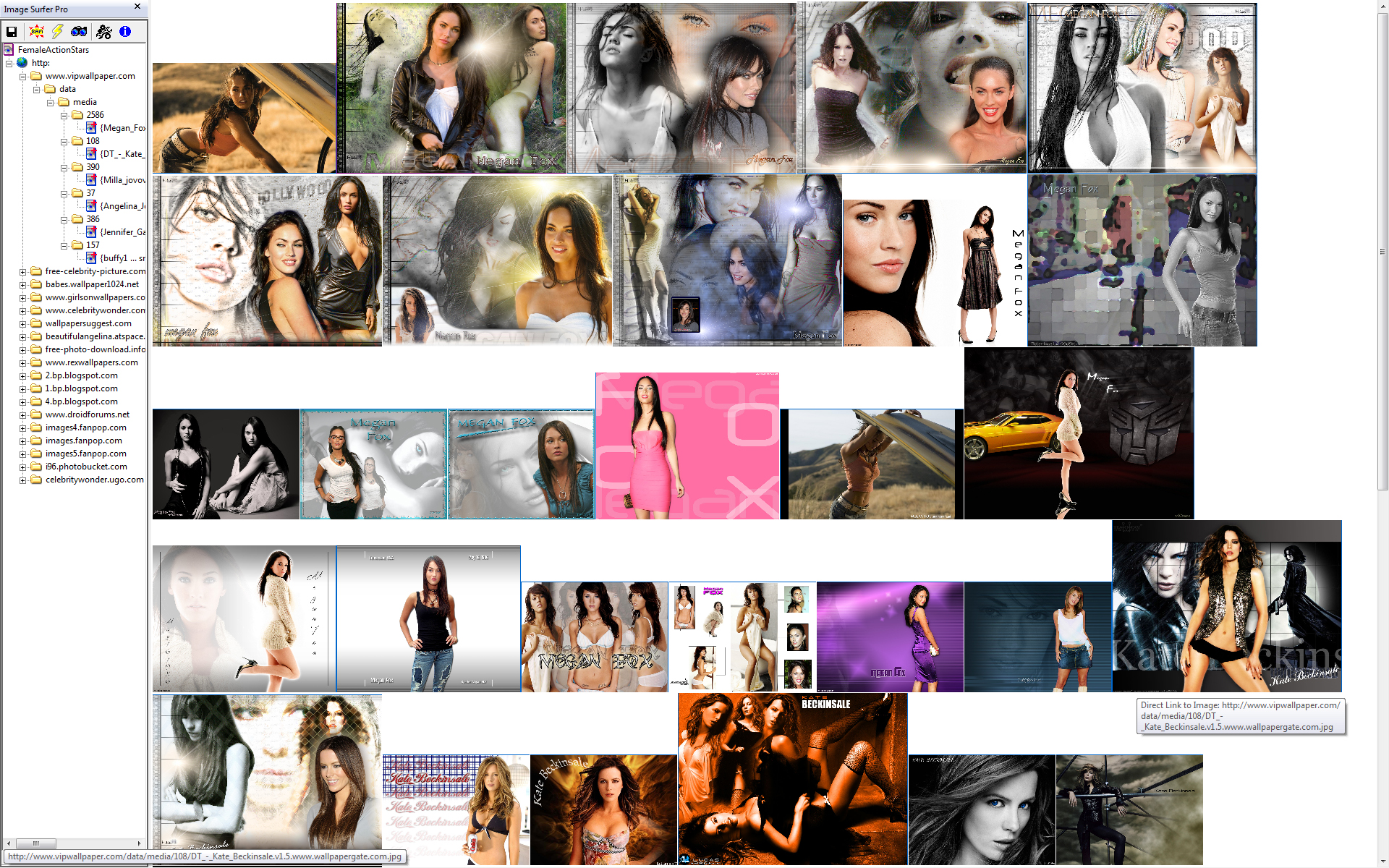Select www.celebritywonder.com tree entry
The width and height of the screenshot is (1389, 868).
(x=95, y=310)
